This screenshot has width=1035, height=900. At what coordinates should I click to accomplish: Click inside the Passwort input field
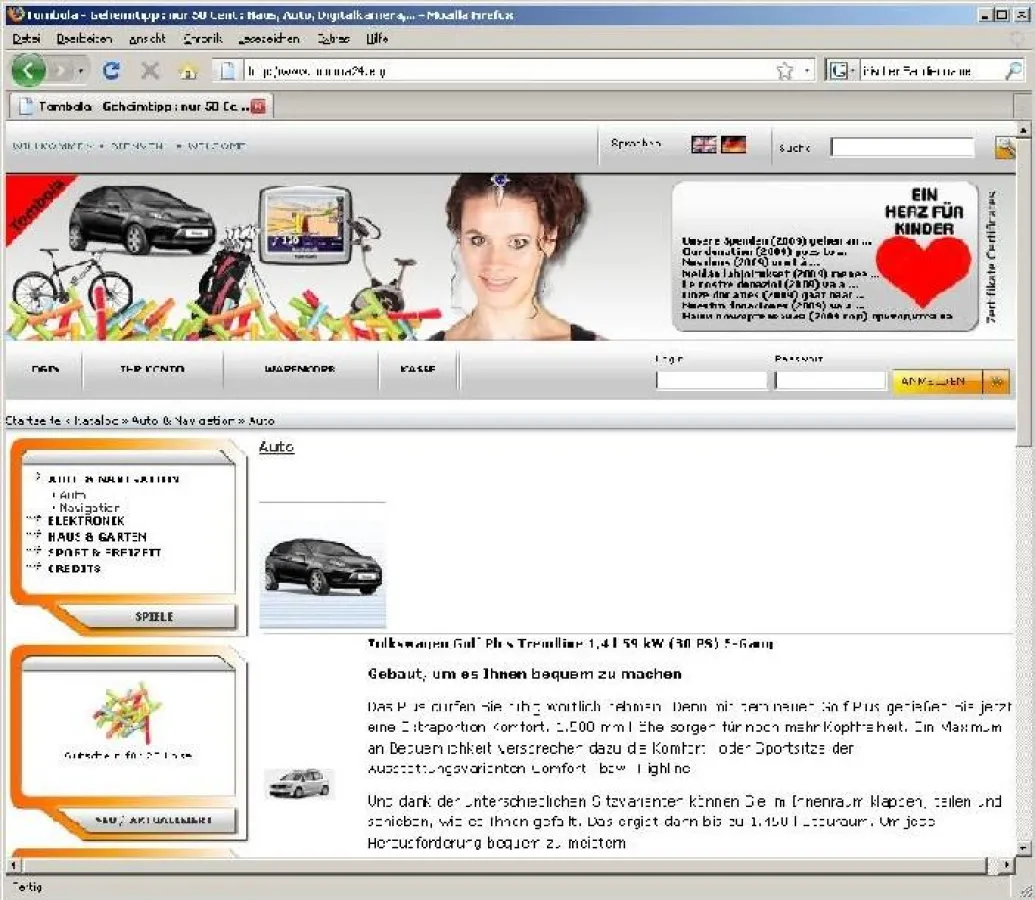pos(830,379)
